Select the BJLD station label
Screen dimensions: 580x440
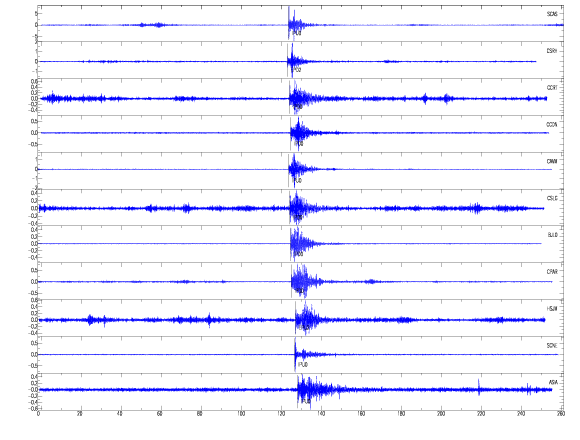point(553,235)
